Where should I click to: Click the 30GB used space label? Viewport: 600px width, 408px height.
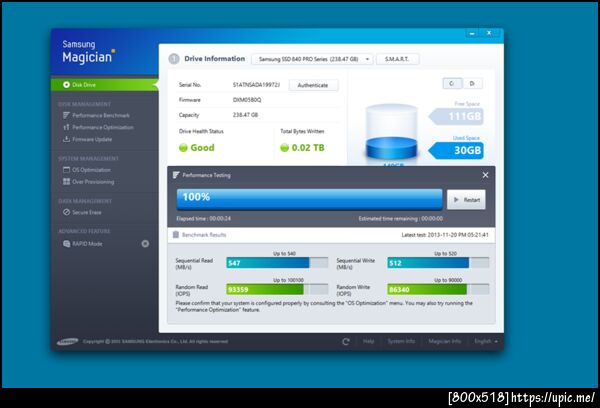[456, 150]
